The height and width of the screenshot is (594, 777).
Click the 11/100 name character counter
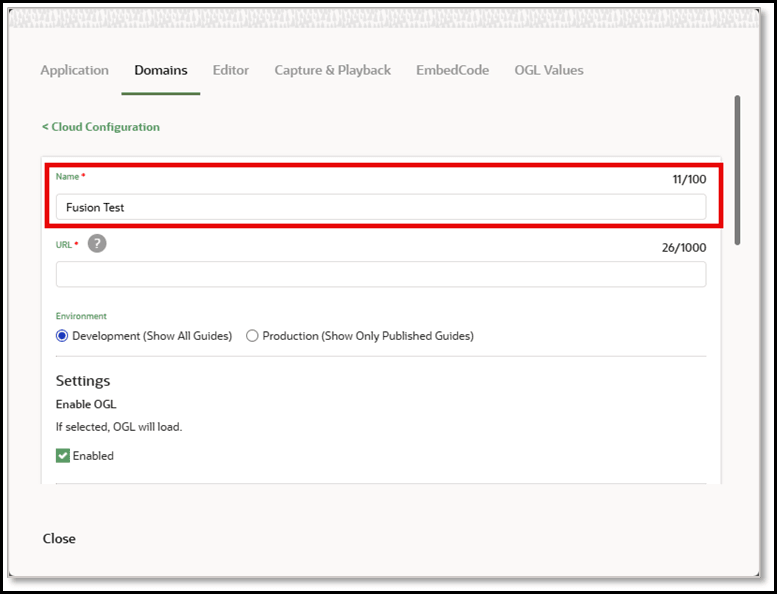689,179
